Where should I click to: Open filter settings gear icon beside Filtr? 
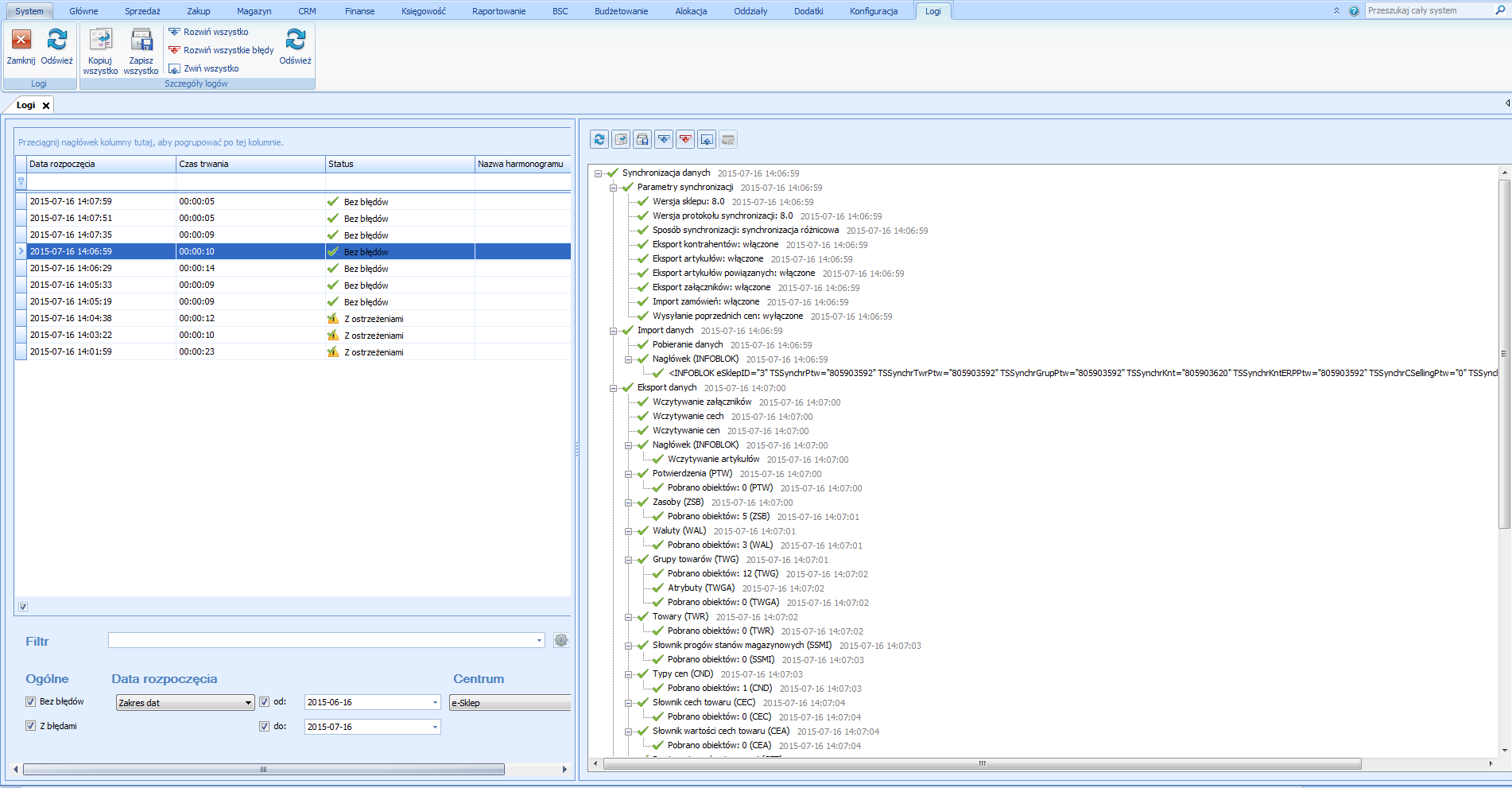(x=561, y=640)
